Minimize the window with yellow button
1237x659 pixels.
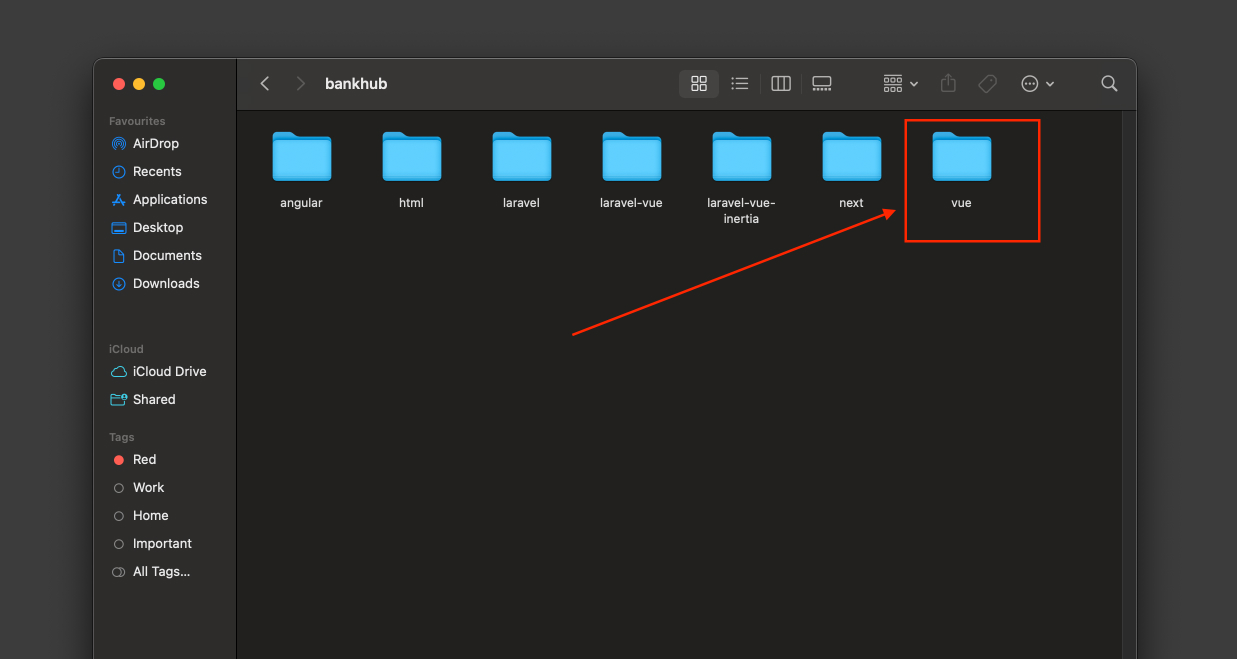[139, 84]
